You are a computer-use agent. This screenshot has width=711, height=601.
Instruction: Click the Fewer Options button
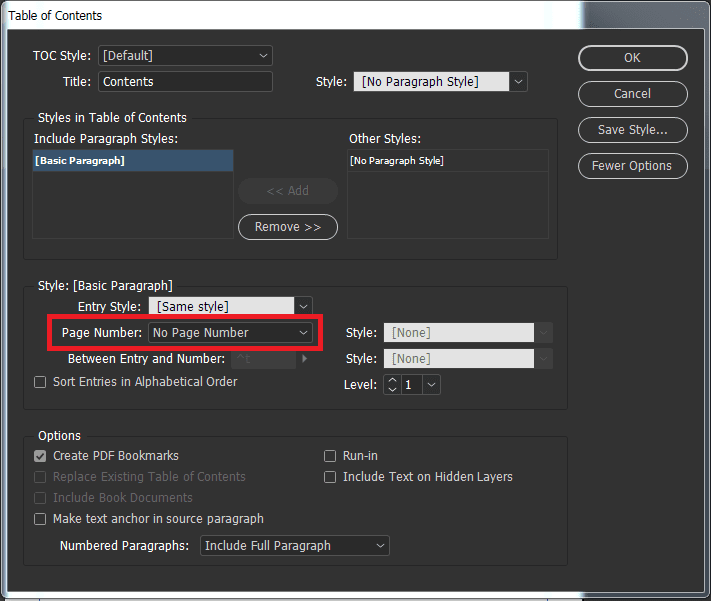point(633,166)
